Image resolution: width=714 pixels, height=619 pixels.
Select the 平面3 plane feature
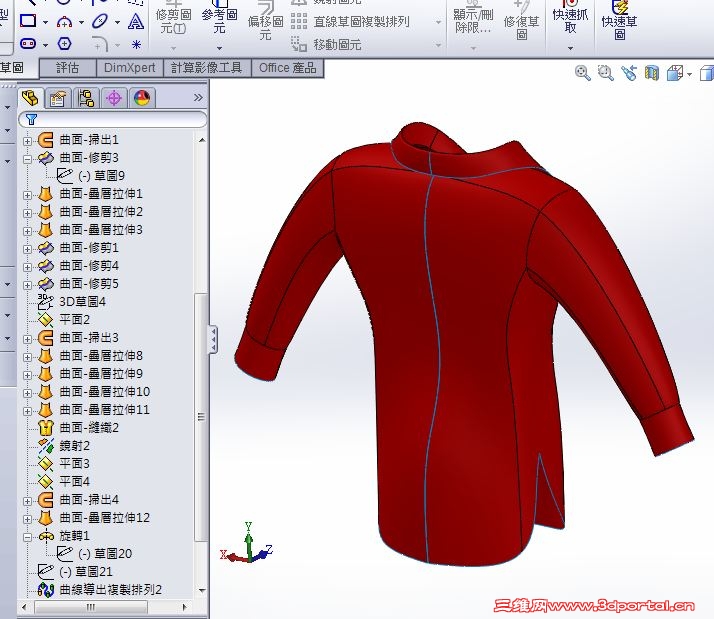pos(75,464)
